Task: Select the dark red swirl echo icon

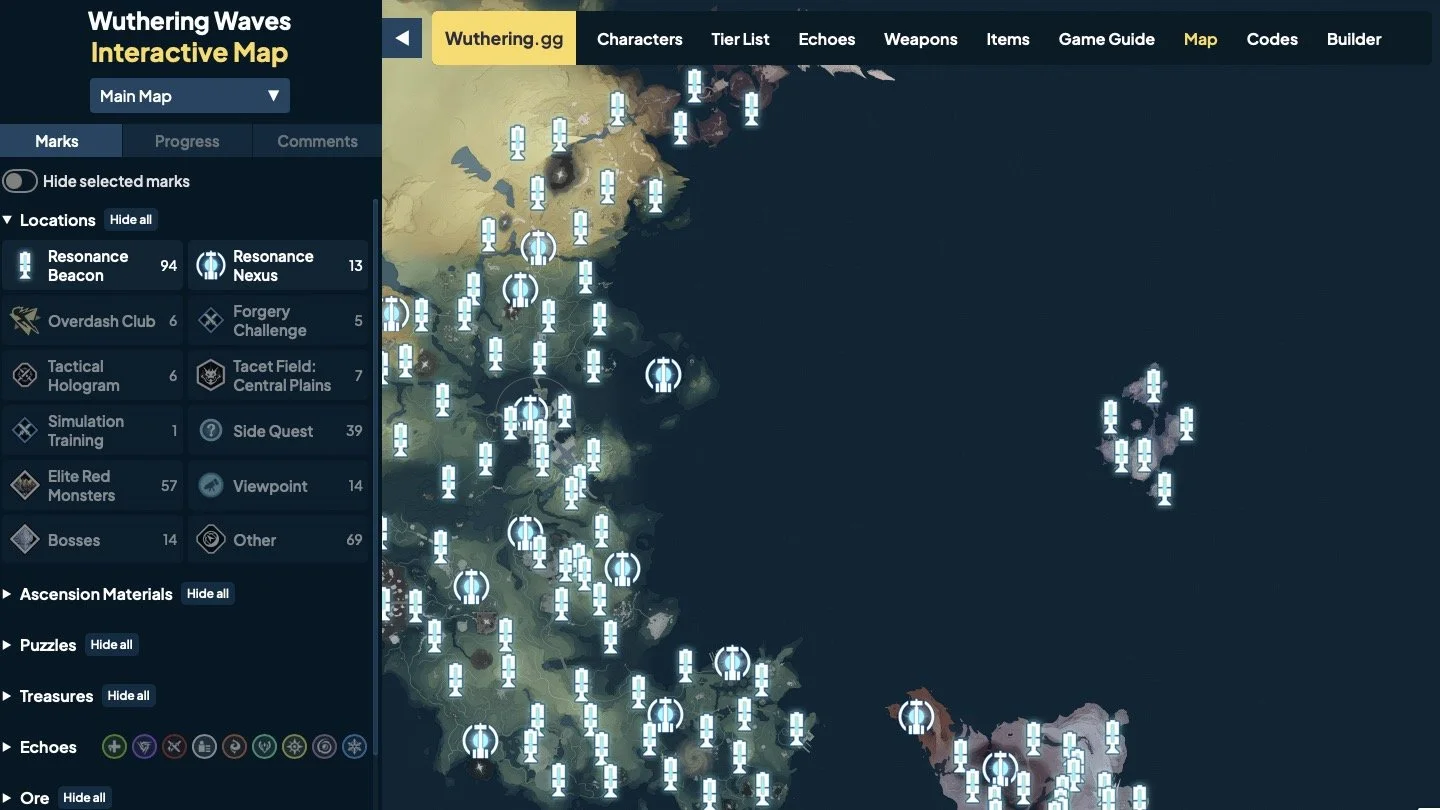Action: click(235, 747)
